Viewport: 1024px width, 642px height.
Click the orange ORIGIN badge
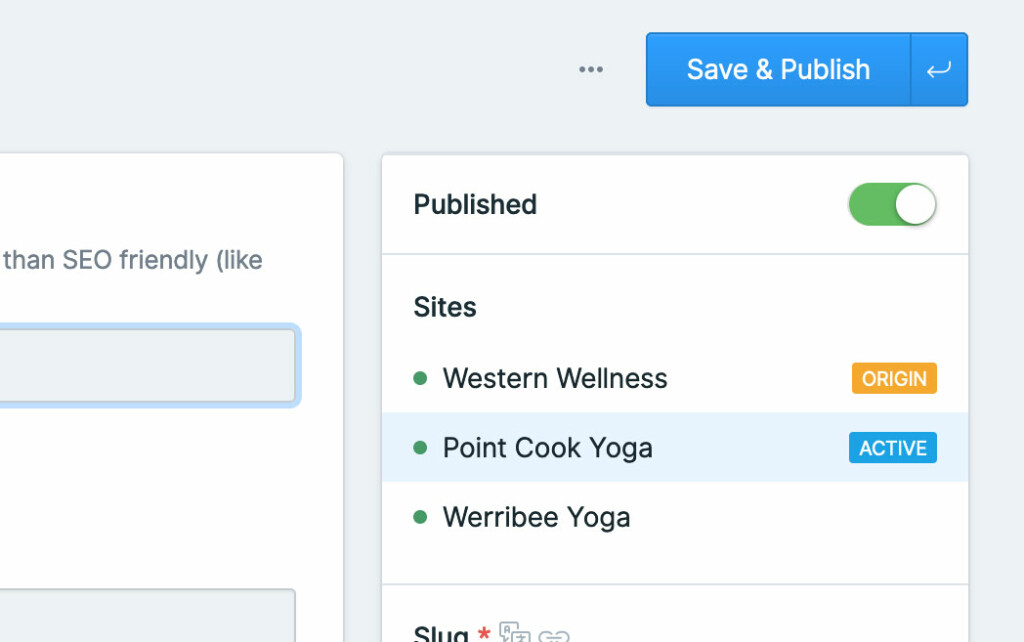click(894, 378)
